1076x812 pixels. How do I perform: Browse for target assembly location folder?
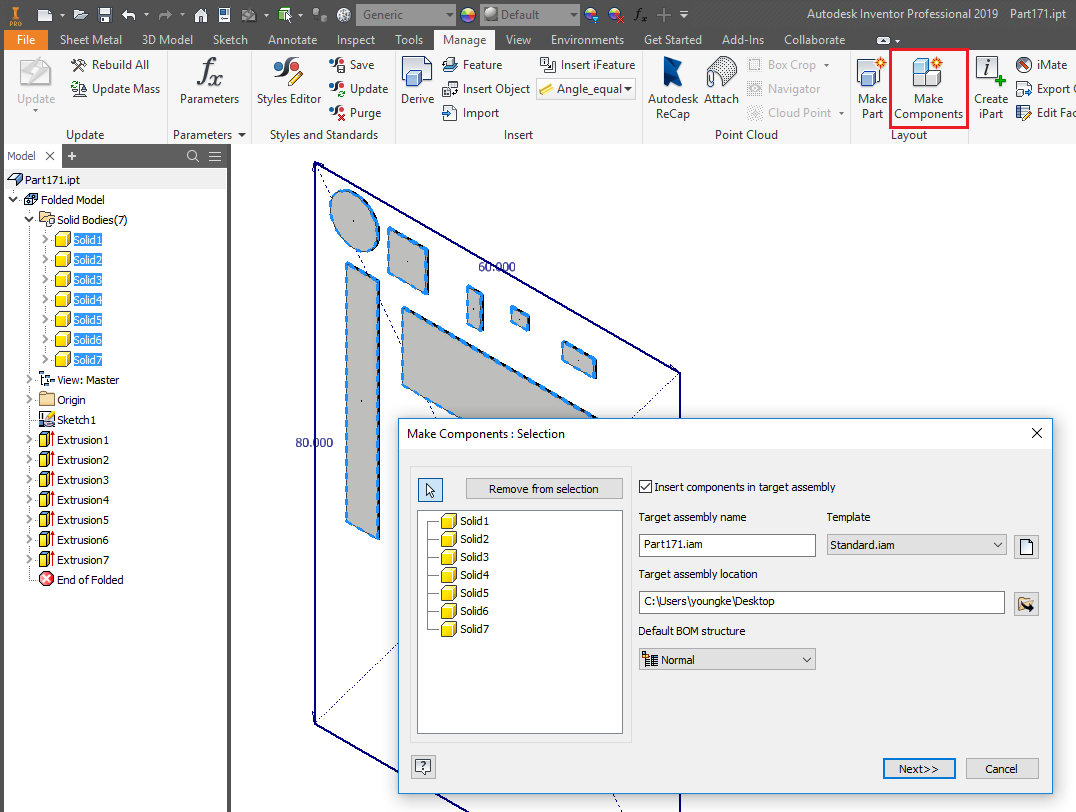[x=1026, y=603]
